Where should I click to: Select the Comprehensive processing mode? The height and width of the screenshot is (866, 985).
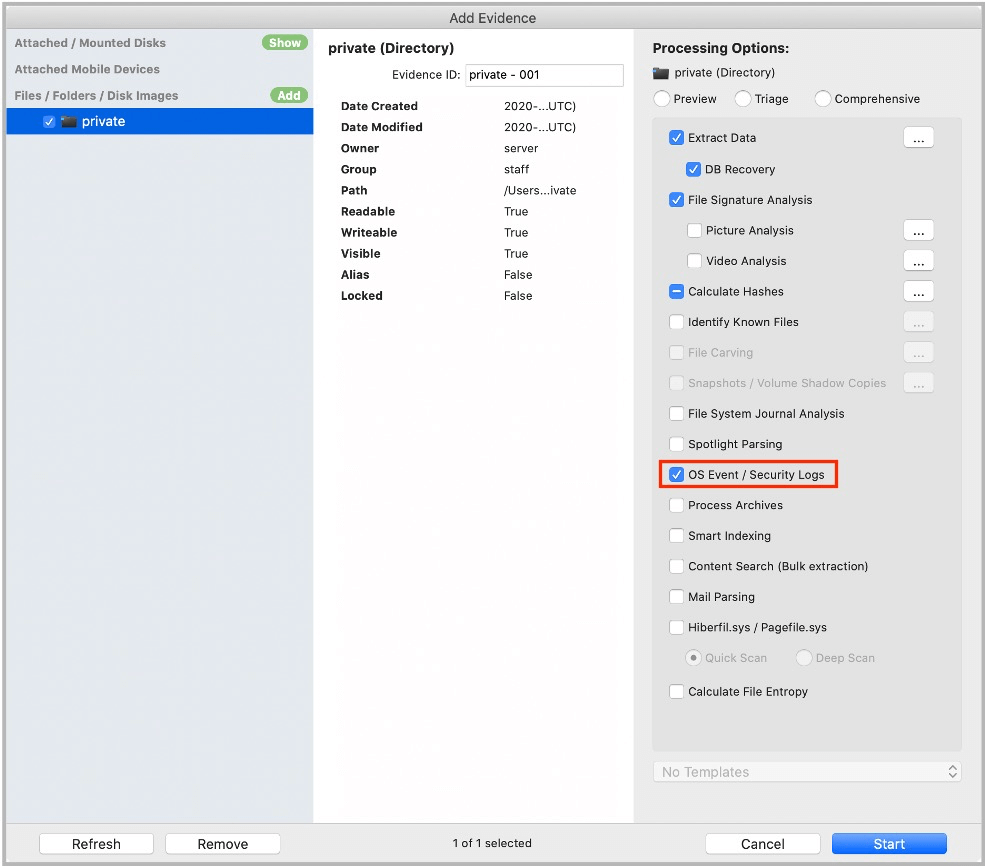(822, 99)
